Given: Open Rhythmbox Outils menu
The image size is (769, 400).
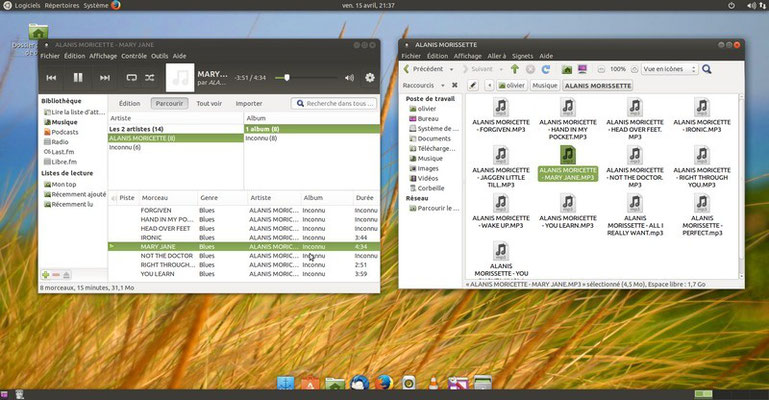Looking at the screenshot, I should [x=159, y=56].
